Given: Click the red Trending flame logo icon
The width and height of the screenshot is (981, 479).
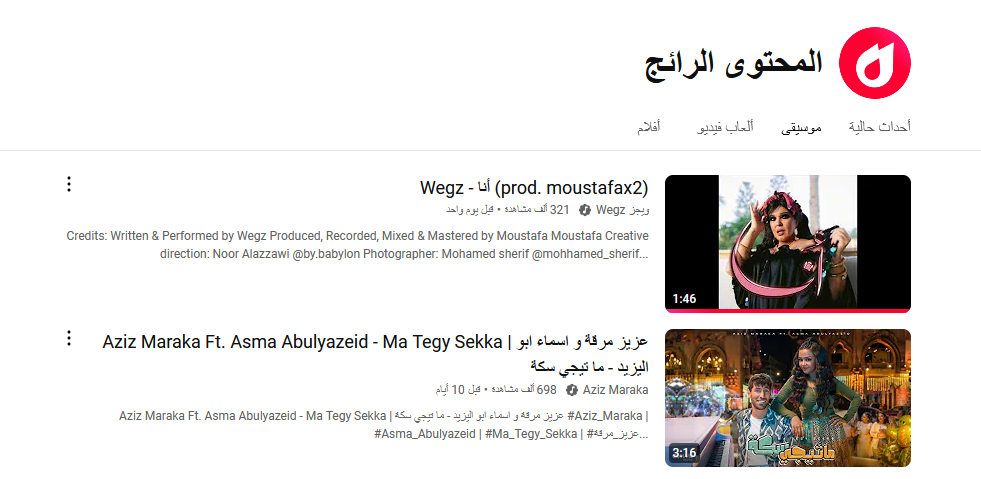Looking at the screenshot, I should (875, 63).
